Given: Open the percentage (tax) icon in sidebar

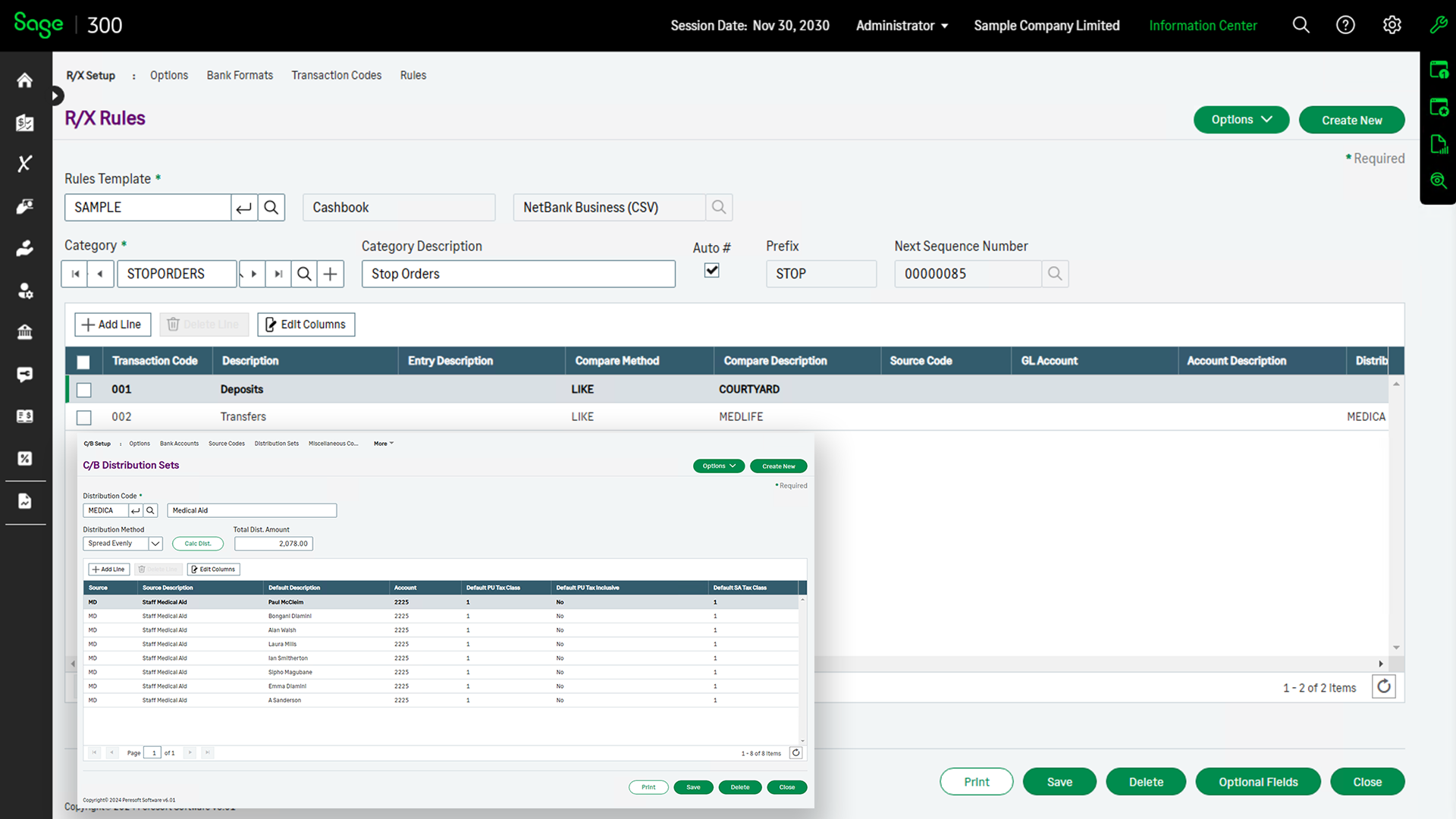Looking at the screenshot, I should [x=25, y=458].
